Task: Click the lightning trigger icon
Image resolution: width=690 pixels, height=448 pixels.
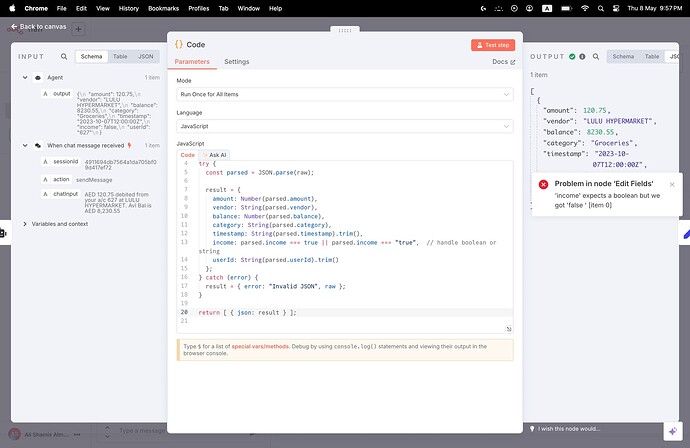Action: tap(129, 145)
